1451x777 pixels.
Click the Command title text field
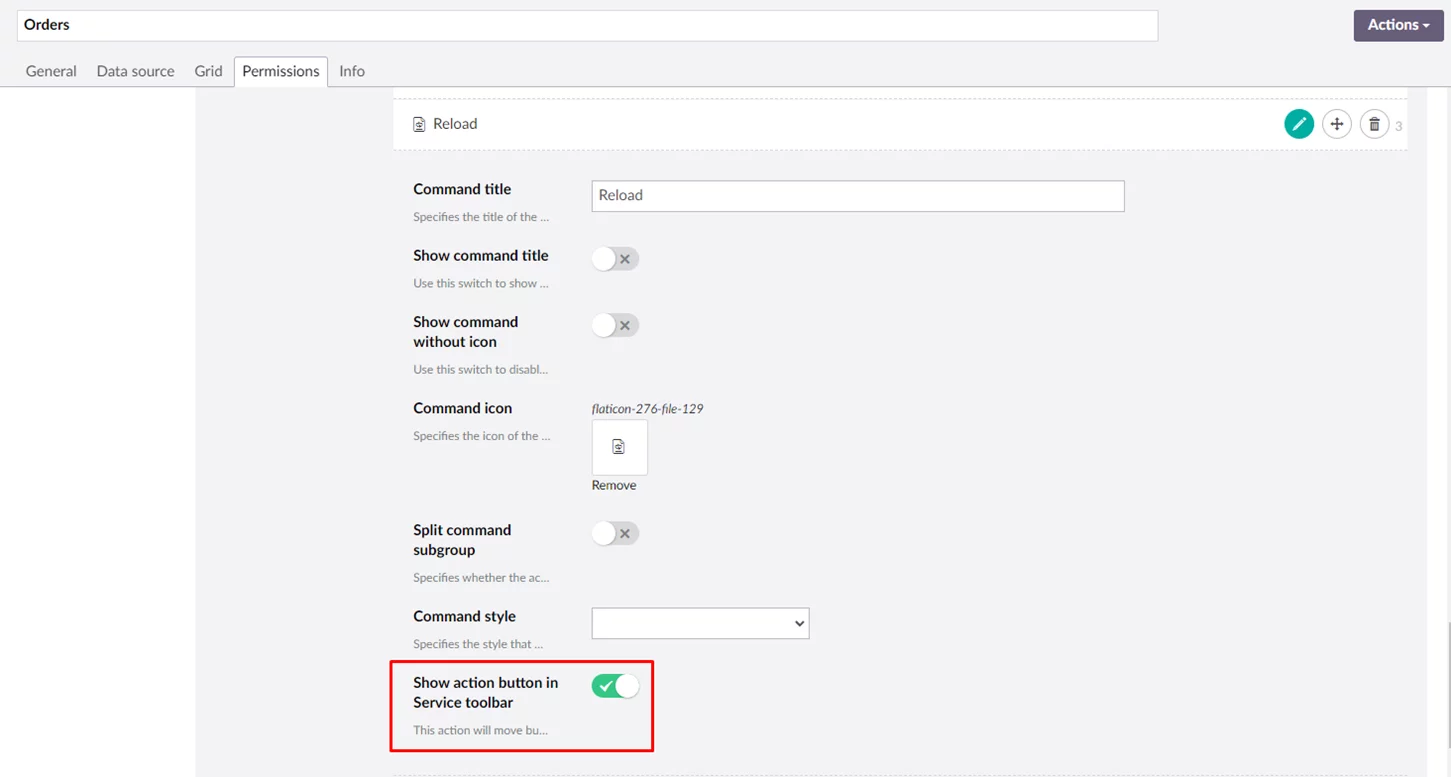coord(857,196)
